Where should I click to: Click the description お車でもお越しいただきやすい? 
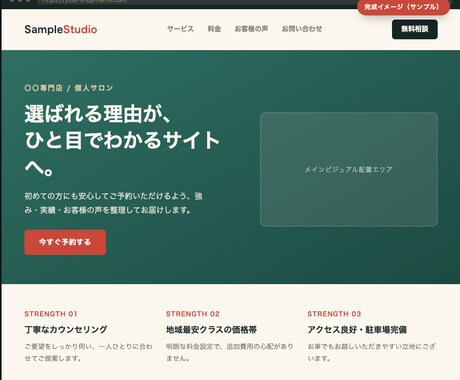[371, 352]
